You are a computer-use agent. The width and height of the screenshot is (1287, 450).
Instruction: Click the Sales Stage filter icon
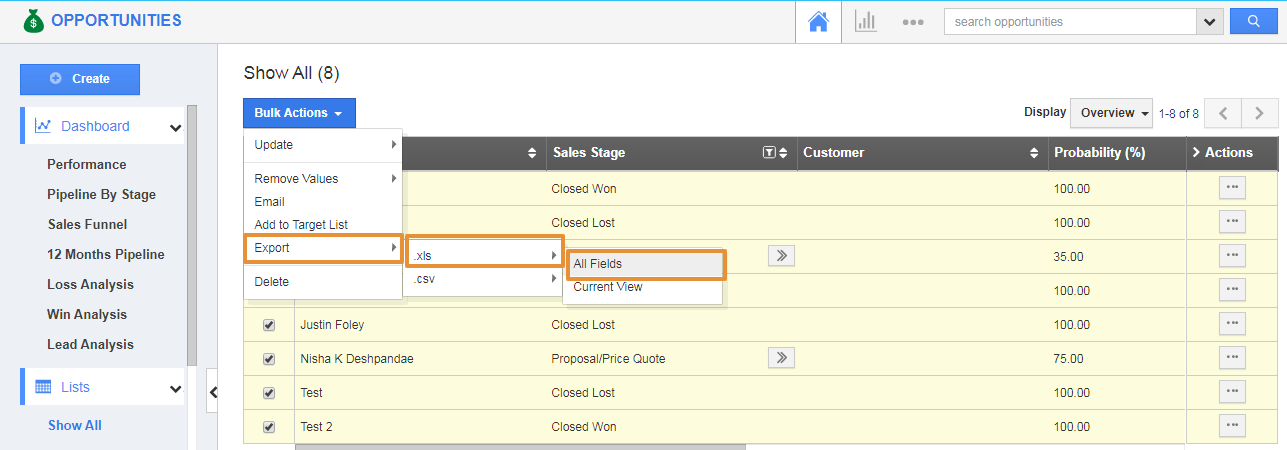tap(768, 153)
